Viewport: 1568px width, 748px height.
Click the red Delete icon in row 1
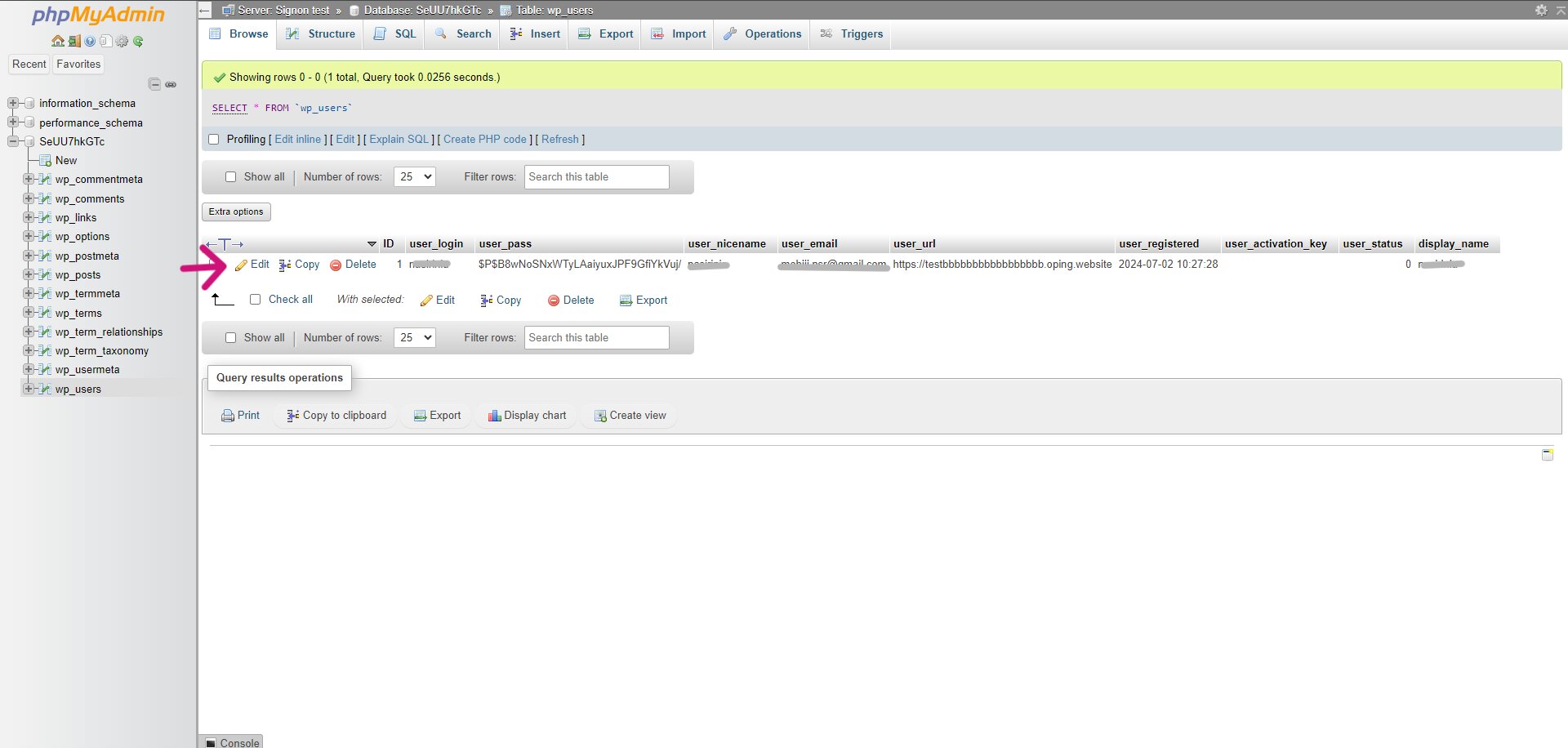pyautogui.click(x=336, y=265)
